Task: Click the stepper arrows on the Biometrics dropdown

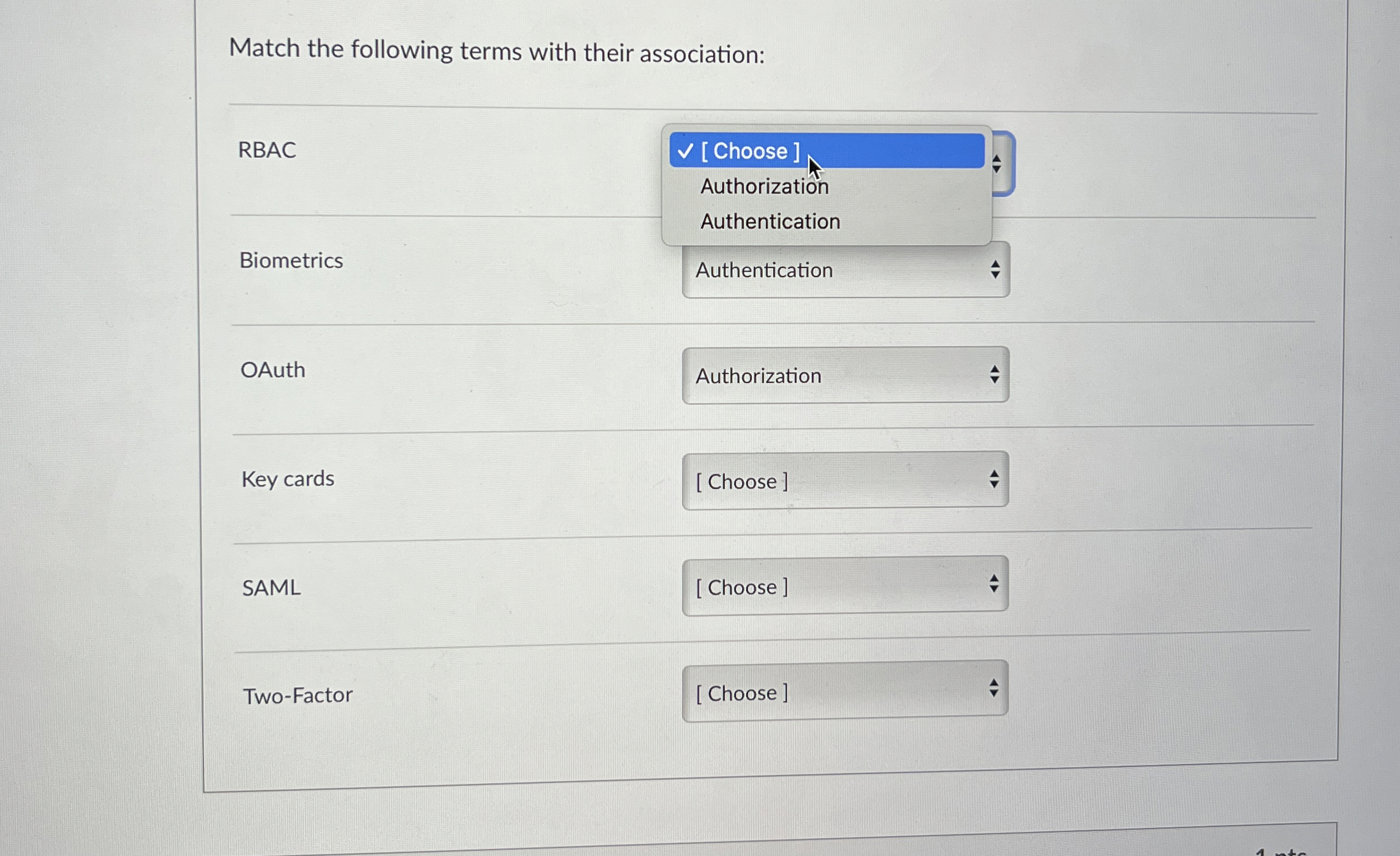Action: pyautogui.click(x=995, y=269)
